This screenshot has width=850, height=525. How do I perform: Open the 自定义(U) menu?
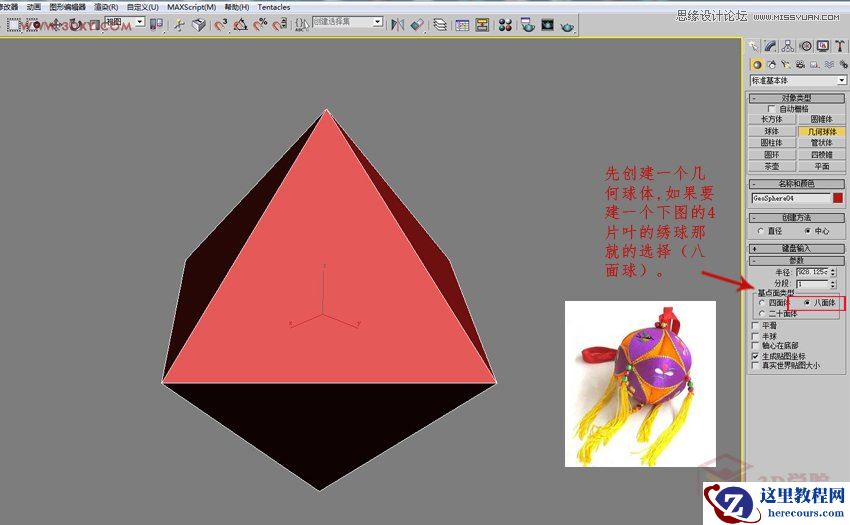[143, 7]
